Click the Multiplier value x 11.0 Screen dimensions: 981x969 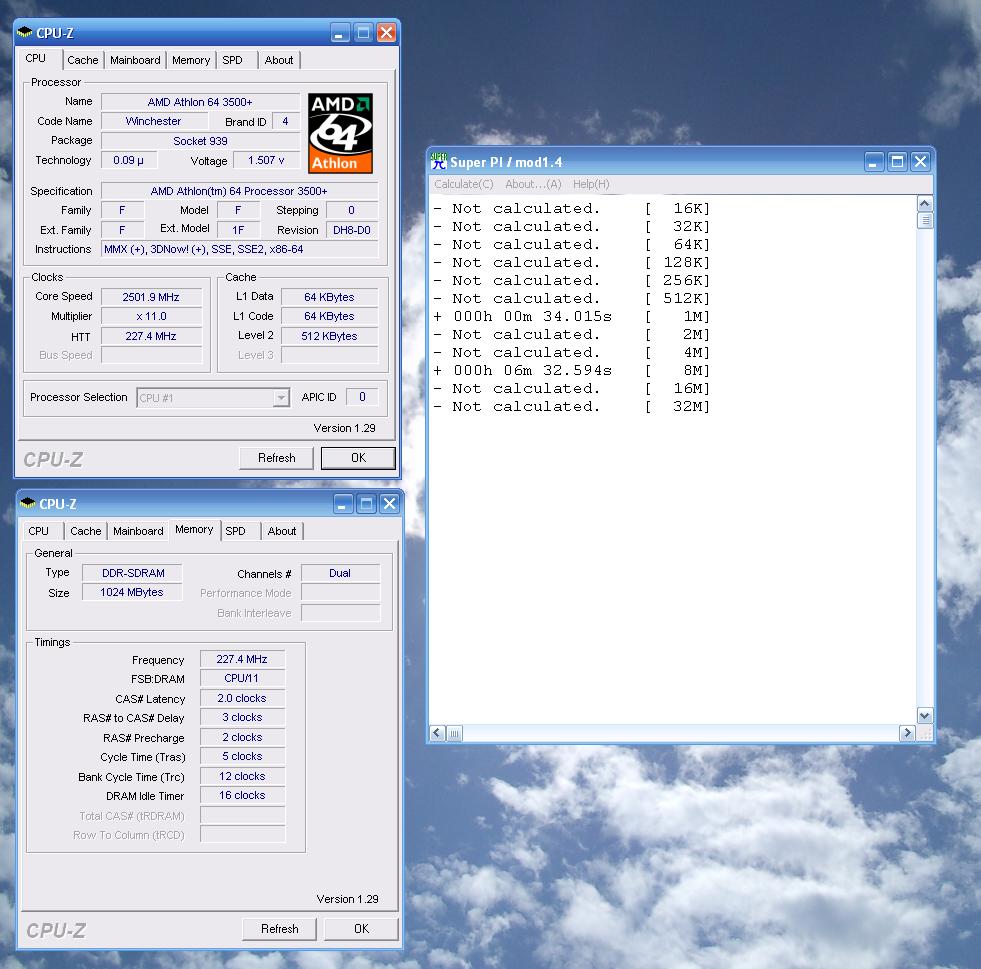151,317
